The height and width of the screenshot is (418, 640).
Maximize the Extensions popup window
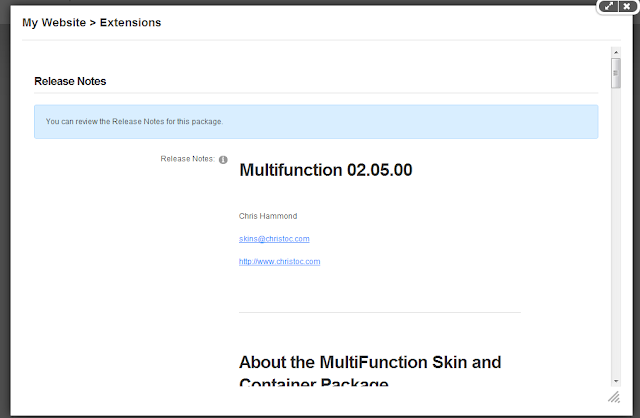point(609,7)
